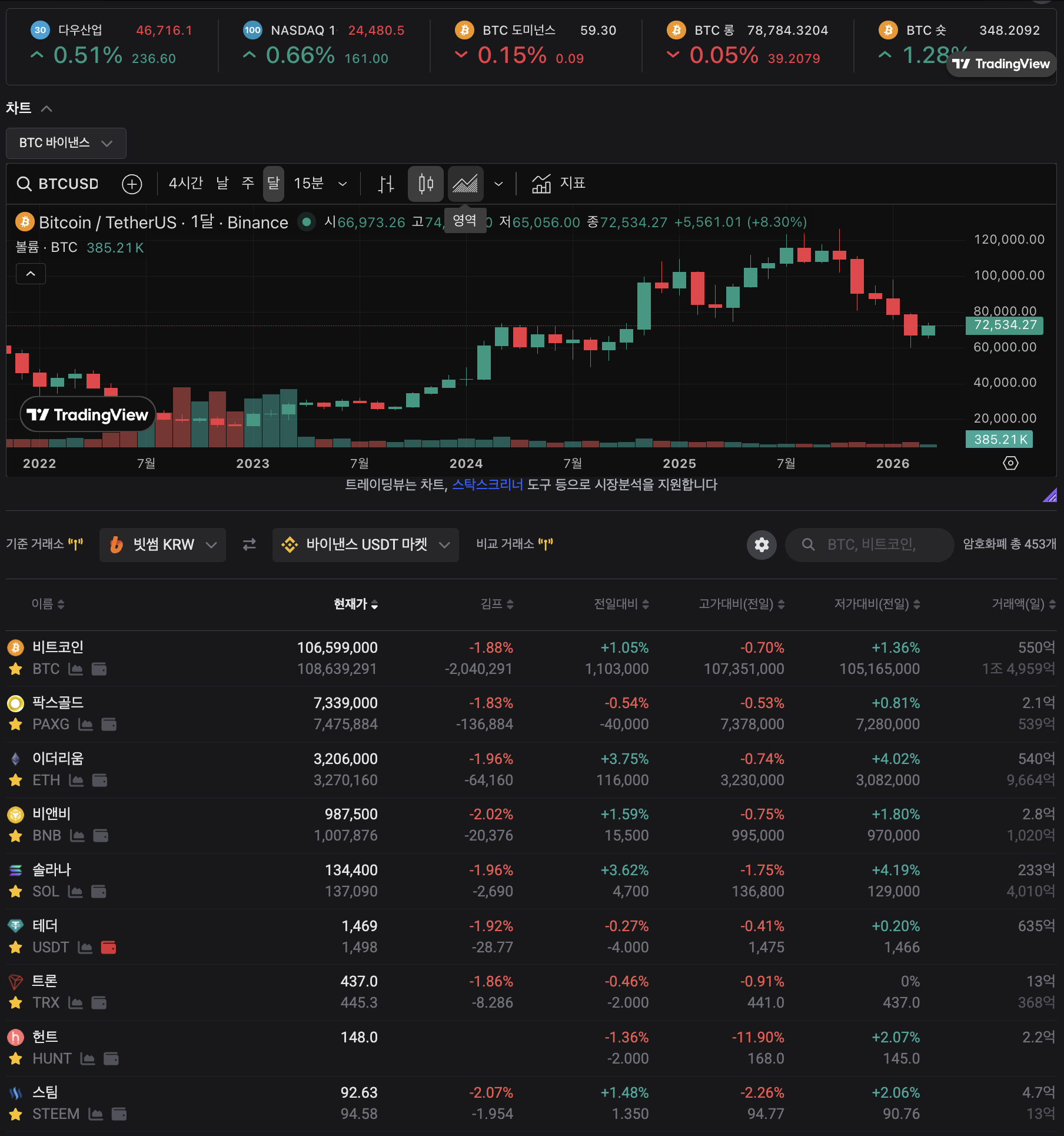Open the wallet icon beside TRX
This screenshot has height=1136, width=1064.
click(99, 1003)
